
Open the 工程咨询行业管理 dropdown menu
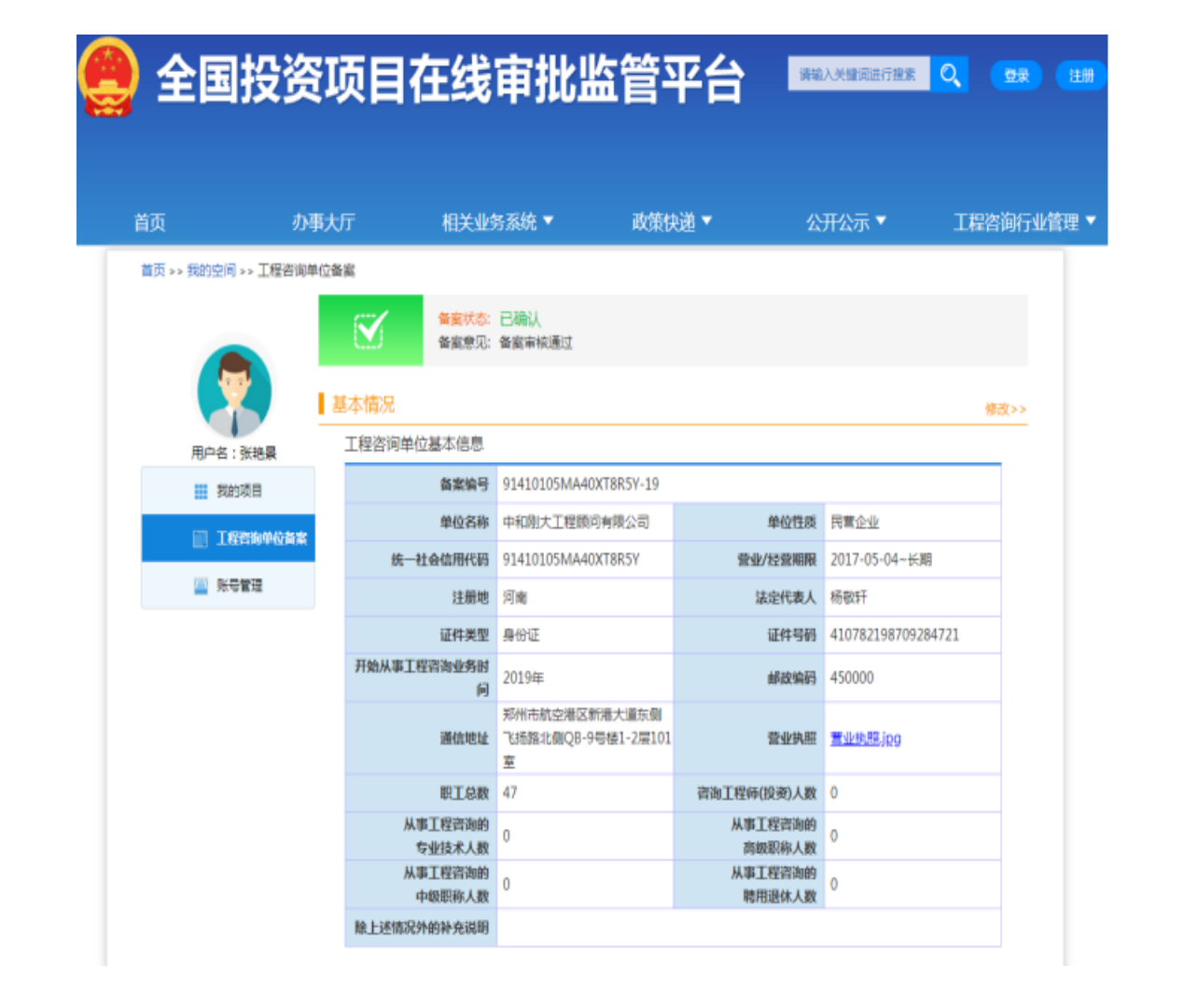(1024, 222)
